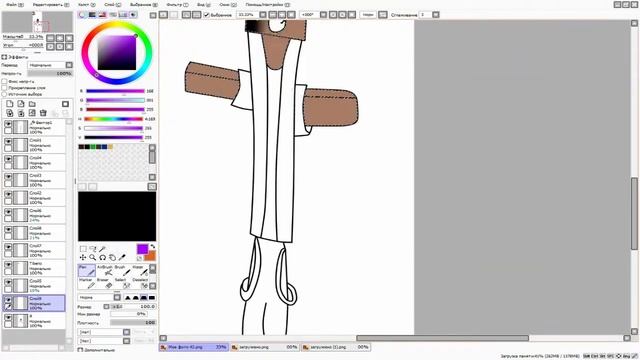Select the rightmost flat brush edge shape
The image size is (640, 360).
coord(152,298)
